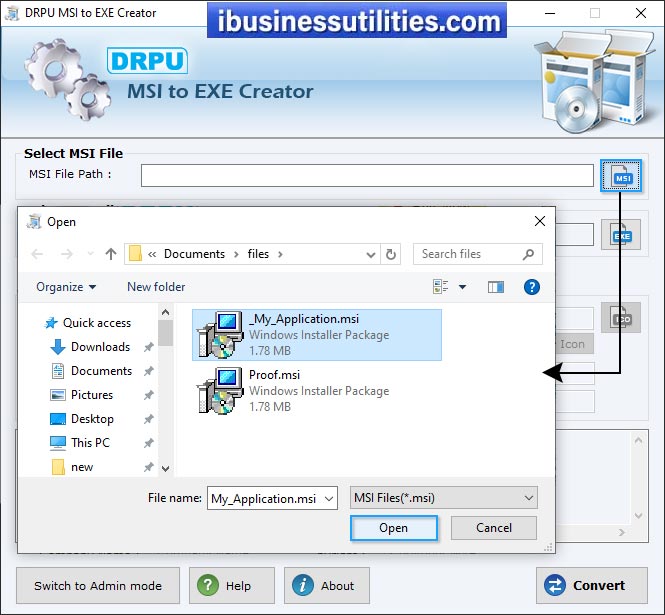The height and width of the screenshot is (615, 665).
Task: Click the pin icon next to This PC
Action: coord(148,443)
